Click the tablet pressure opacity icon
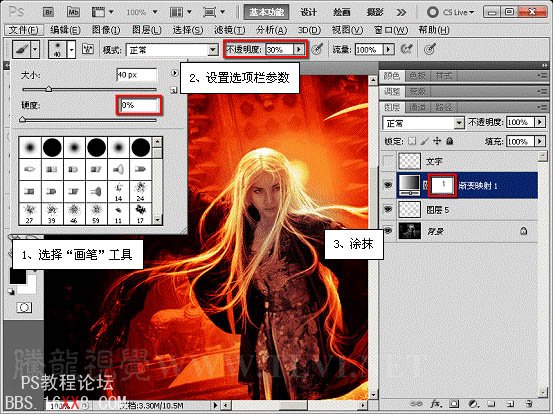The image size is (553, 414). 317,49
